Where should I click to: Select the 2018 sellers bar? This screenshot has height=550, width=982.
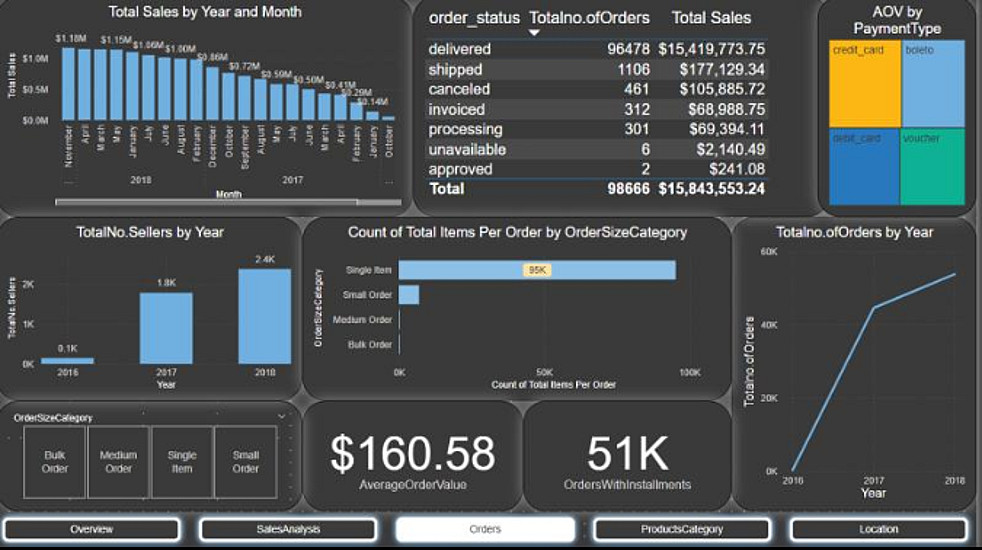(x=265, y=316)
